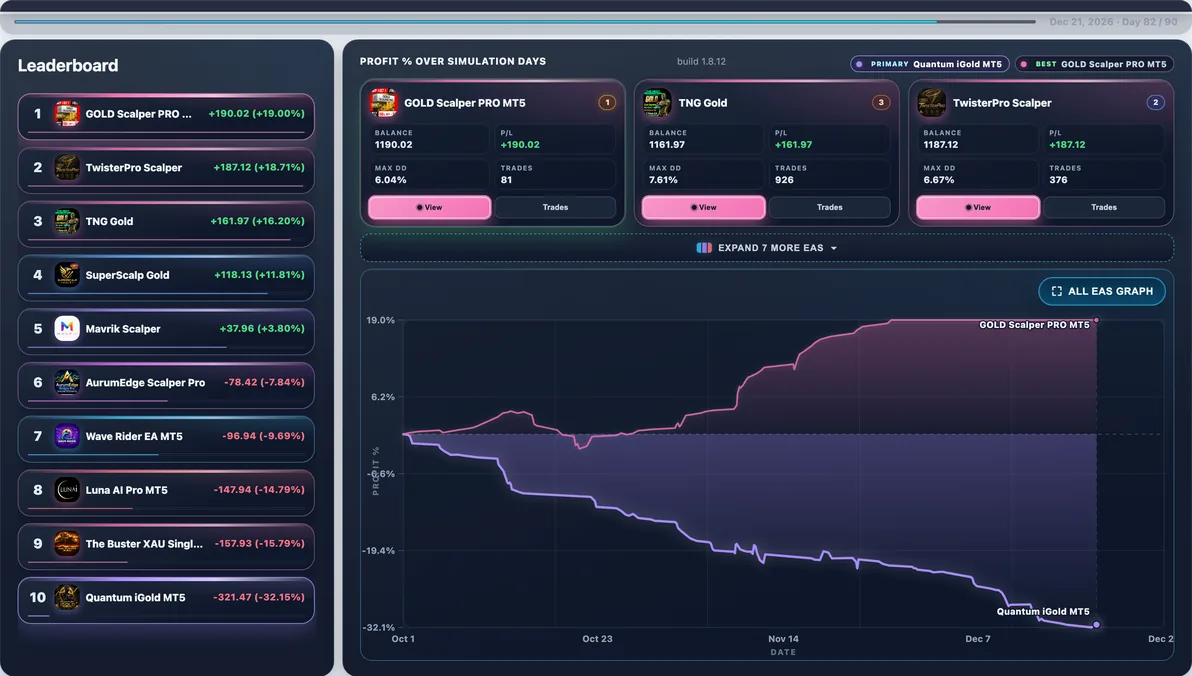Click the Quantum iGold MT5 chart label
This screenshot has width=1192, height=676.
click(1043, 611)
